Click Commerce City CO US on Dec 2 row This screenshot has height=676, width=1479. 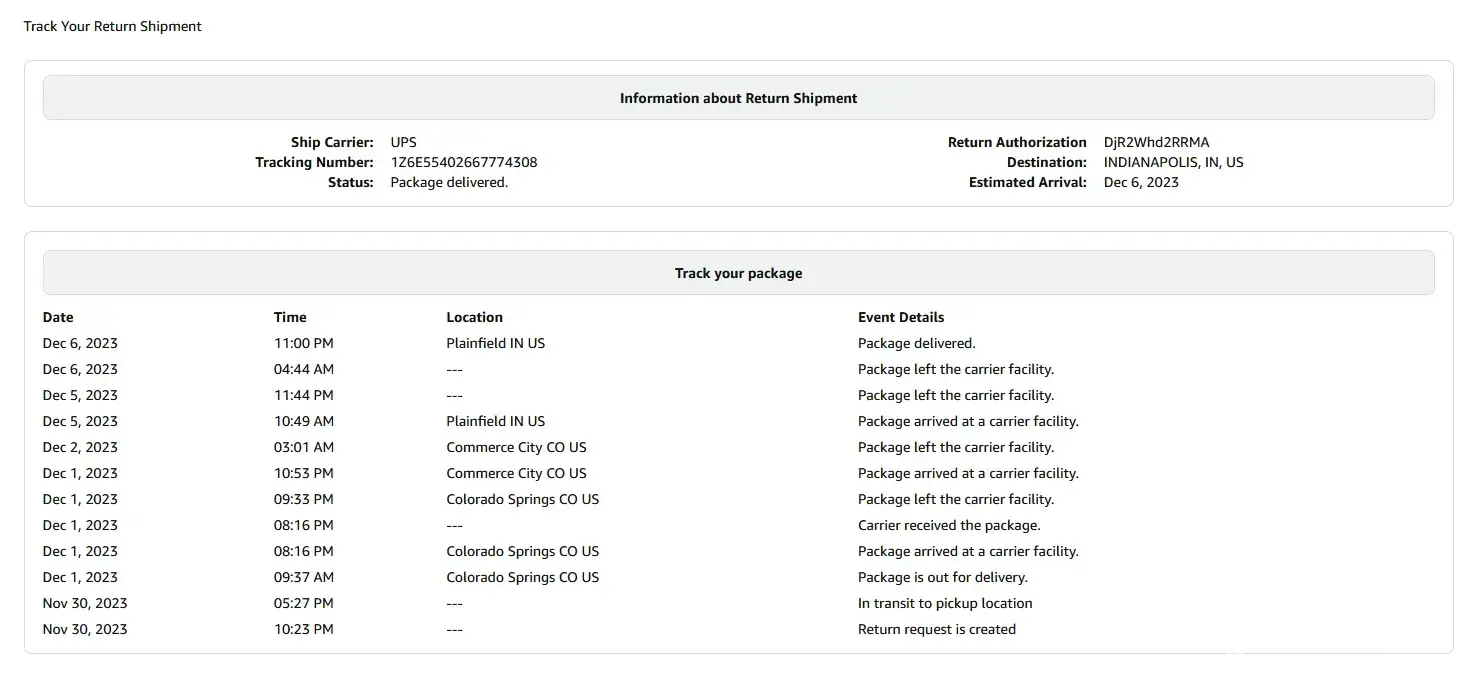click(516, 447)
